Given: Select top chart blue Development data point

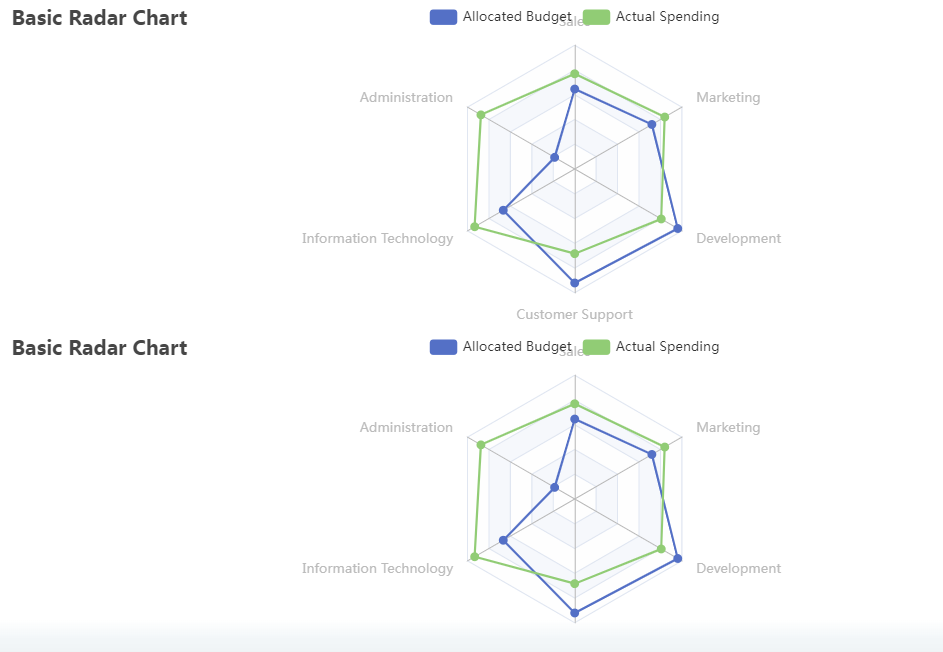Looking at the screenshot, I should coord(678,229).
